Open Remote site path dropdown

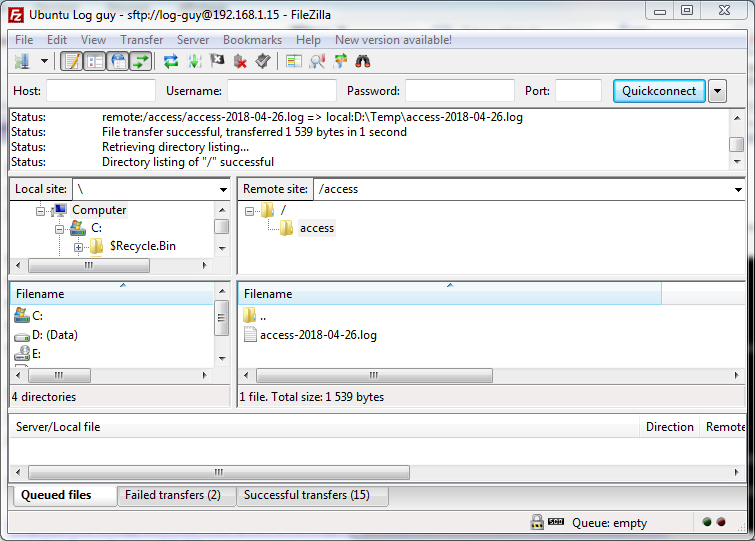click(x=738, y=190)
